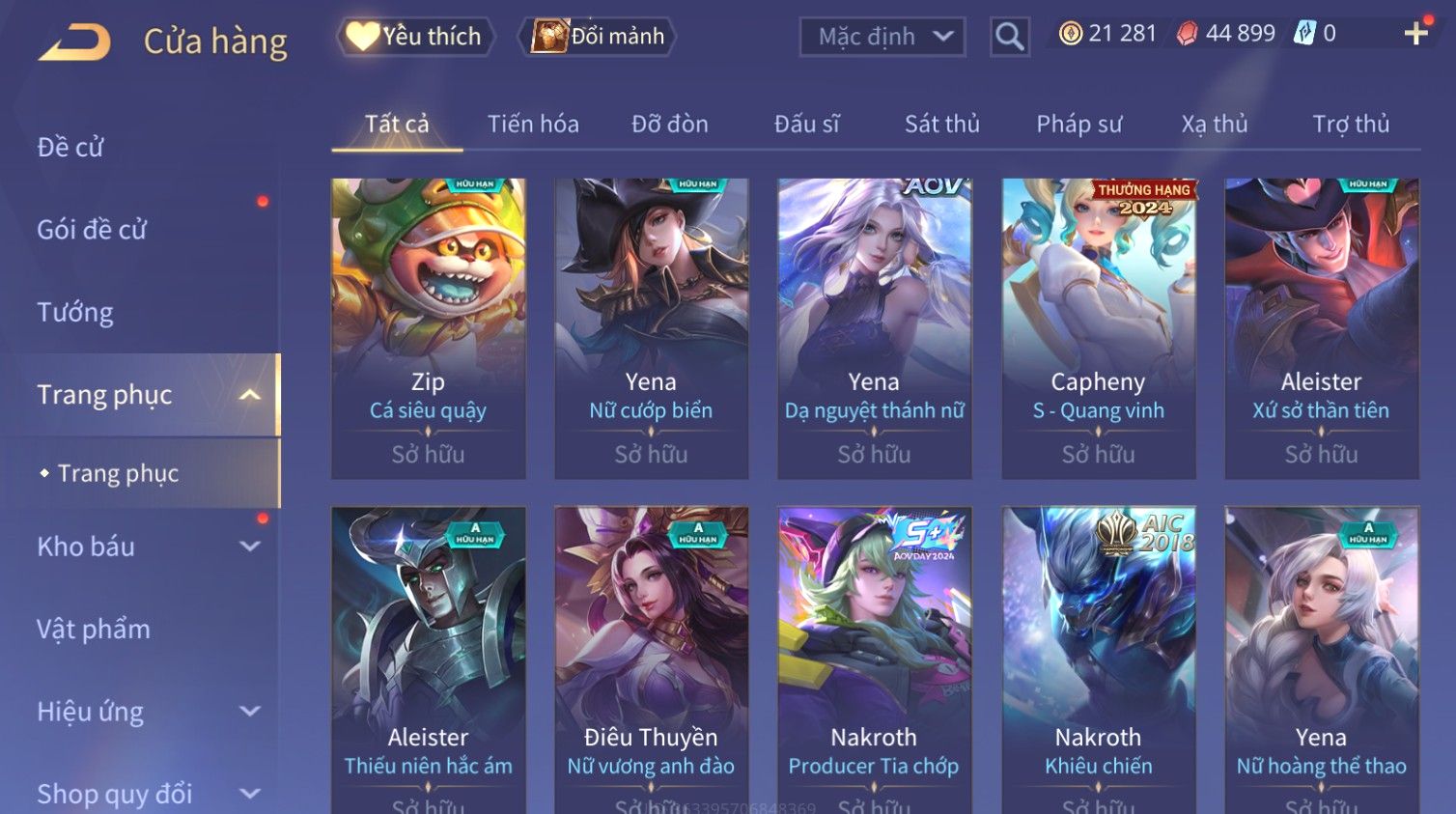
Task: Open Yêu thích heart favorites
Action: click(415, 37)
